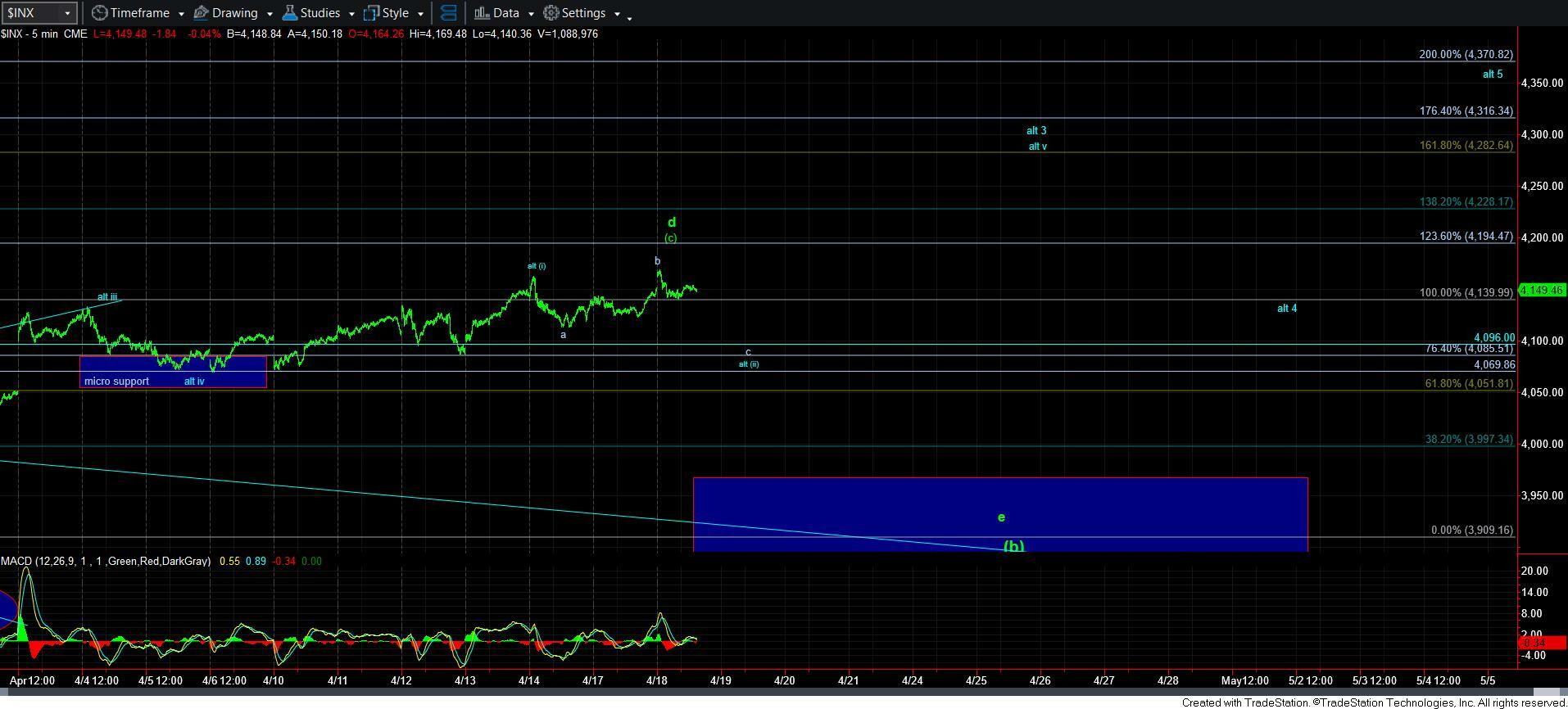Click the '4/18' date on time axis
Screen dimensions: 1568x709
[657, 680]
